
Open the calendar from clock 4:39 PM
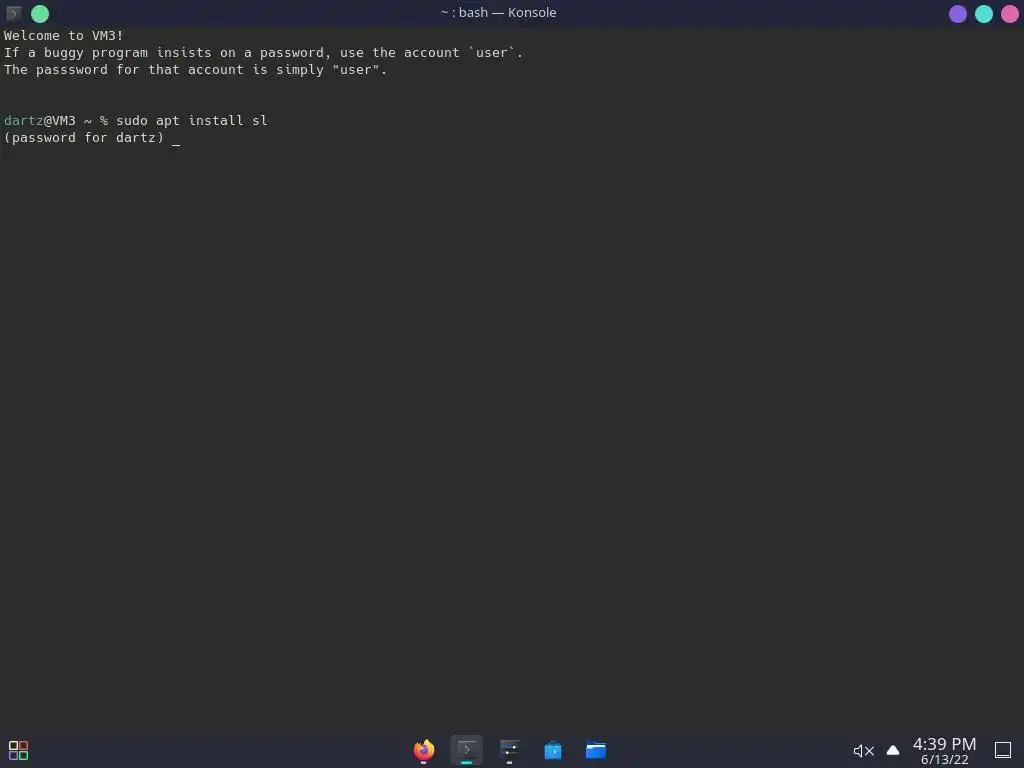click(944, 744)
